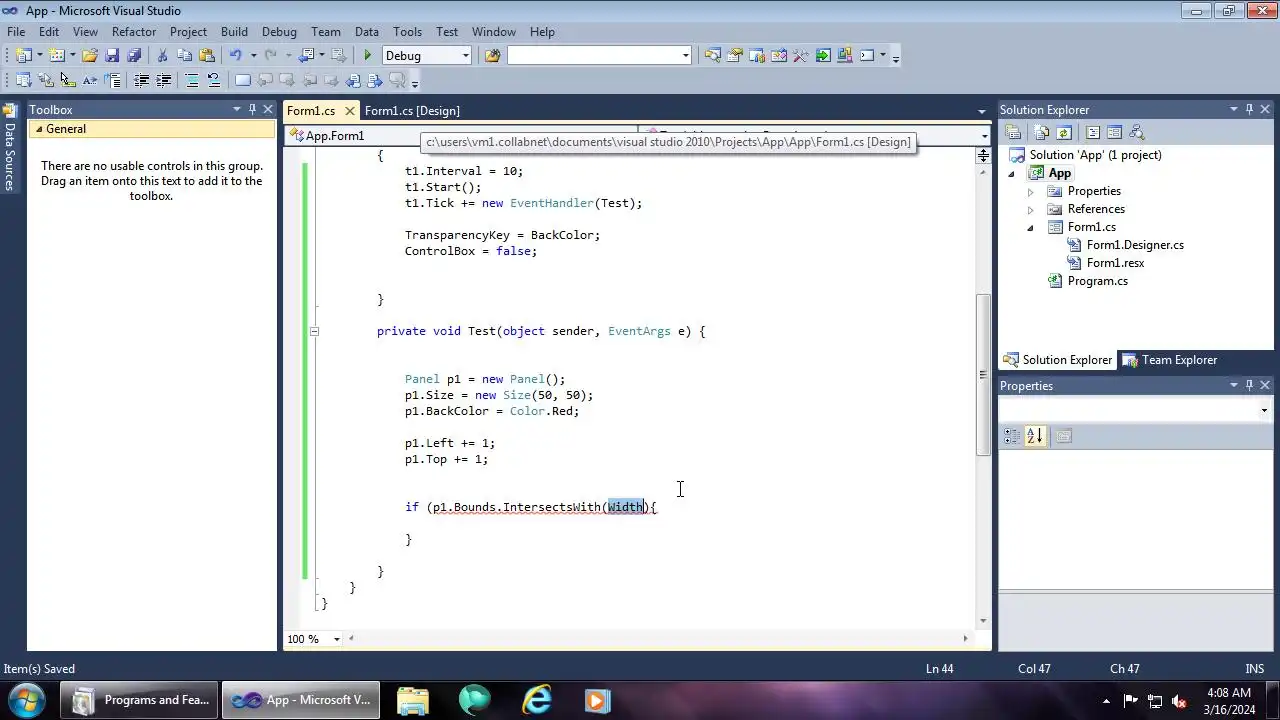The height and width of the screenshot is (720, 1280).
Task: Open the Tools menu
Action: (407, 32)
